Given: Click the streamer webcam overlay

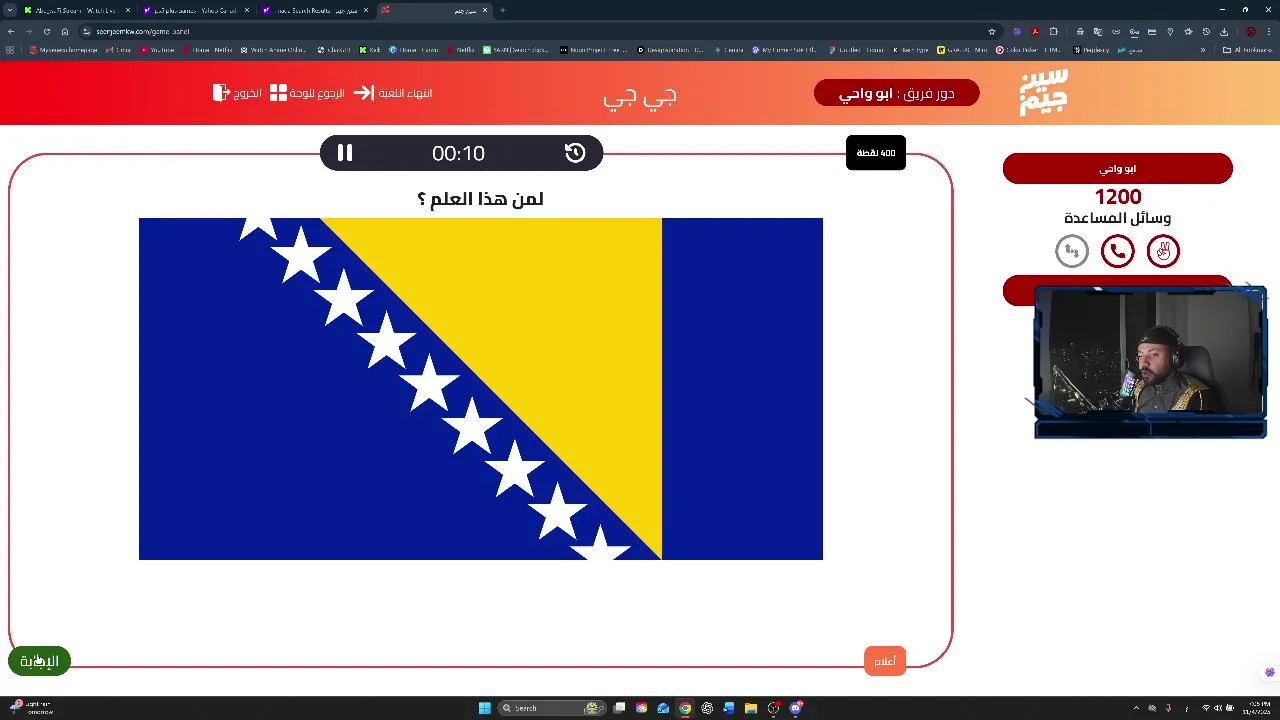Looking at the screenshot, I should 1150,362.
